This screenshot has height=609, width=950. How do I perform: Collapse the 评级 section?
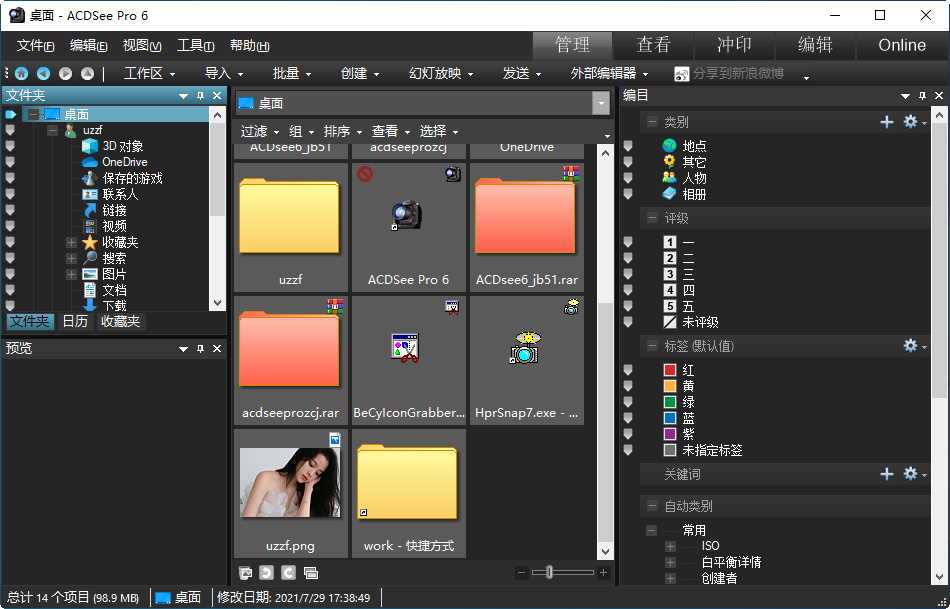(x=652, y=218)
